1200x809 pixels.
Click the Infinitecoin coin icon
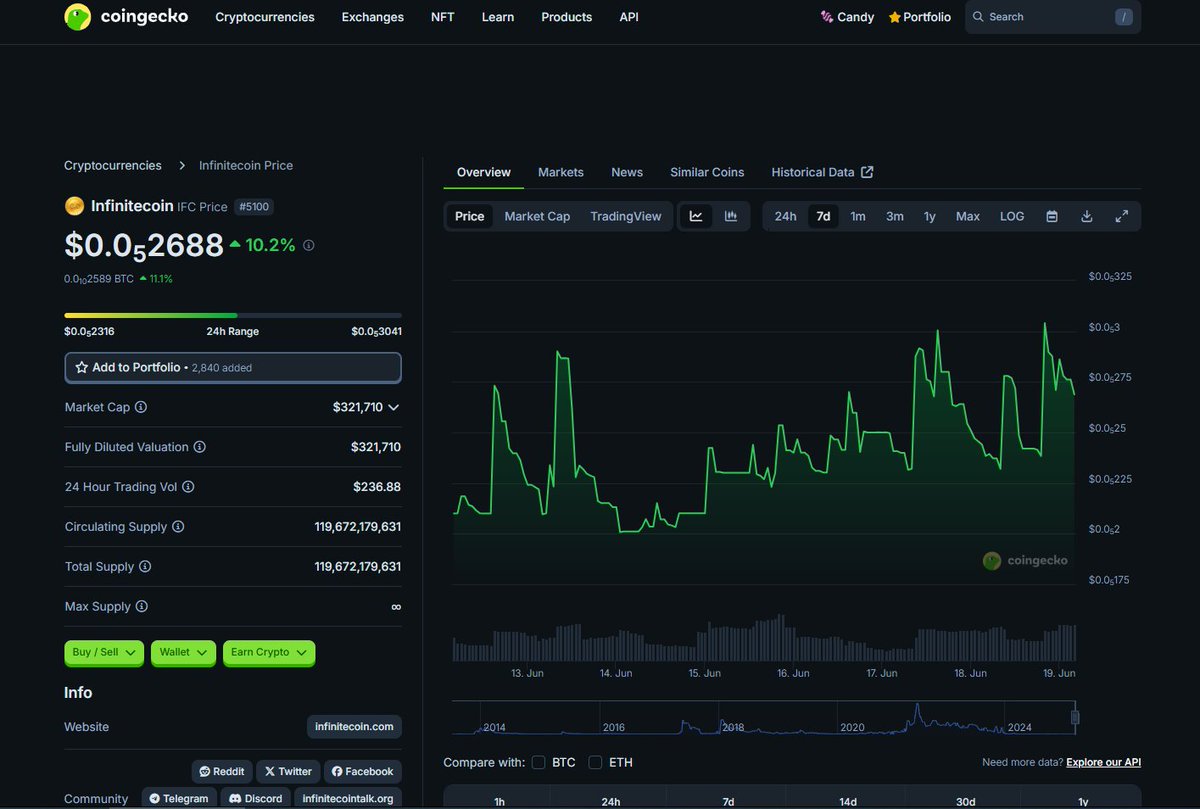coord(74,206)
